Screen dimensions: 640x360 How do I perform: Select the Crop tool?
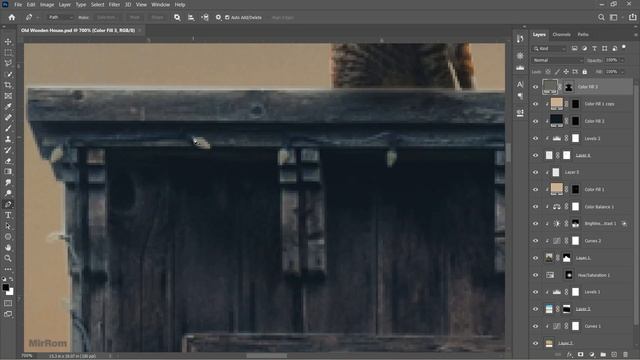pyautogui.click(x=8, y=85)
